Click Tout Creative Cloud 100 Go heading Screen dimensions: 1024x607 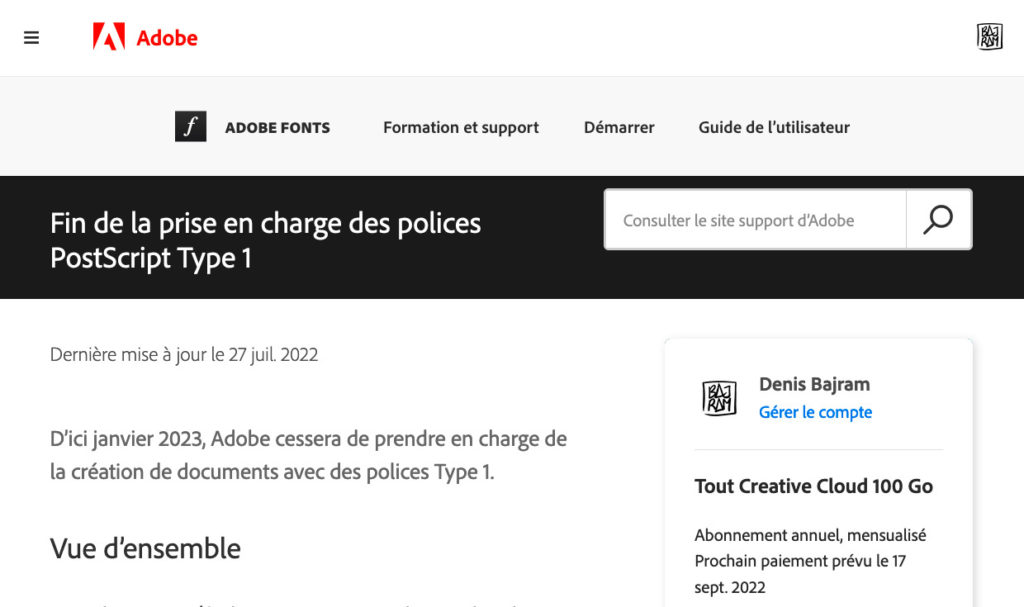(x=814, y=486)
